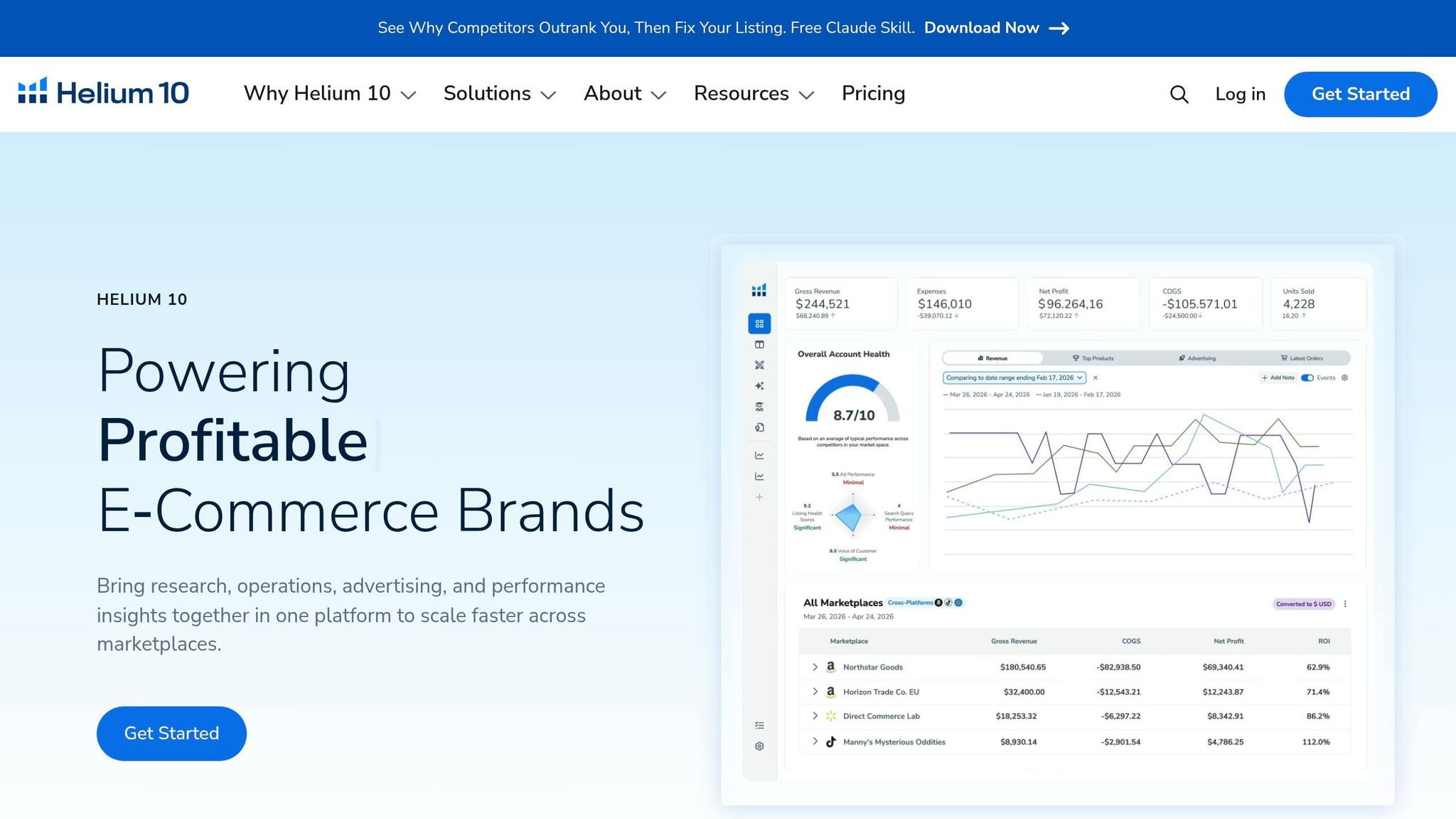Expand the Northstar Goods row
This screenshot has width=1456, height=819.
tap(815, 667)
